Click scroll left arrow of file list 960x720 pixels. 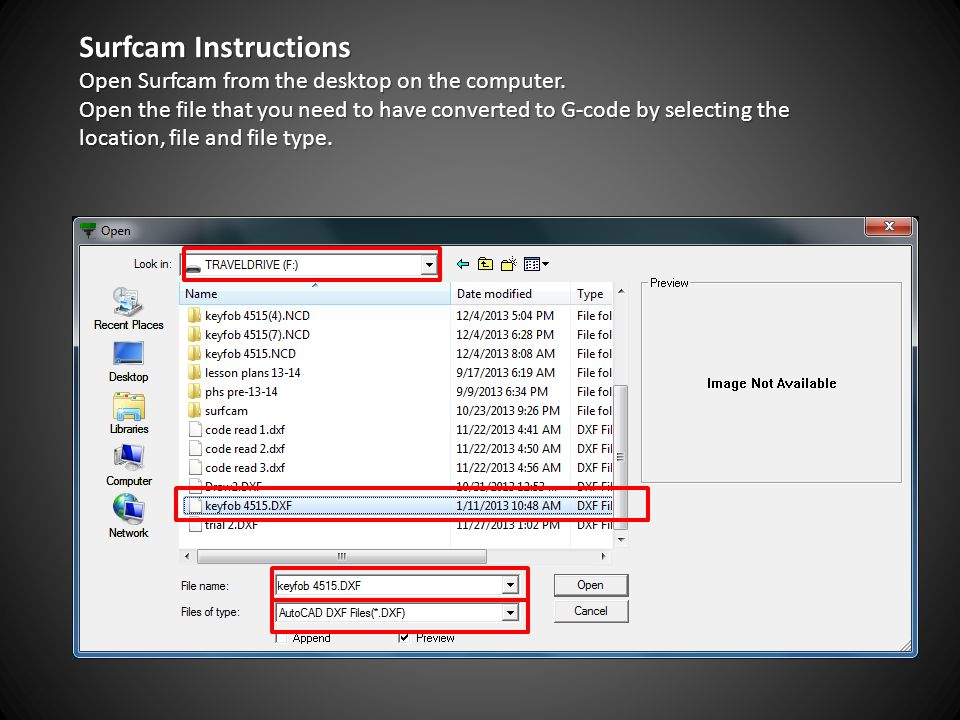(187, 557)
